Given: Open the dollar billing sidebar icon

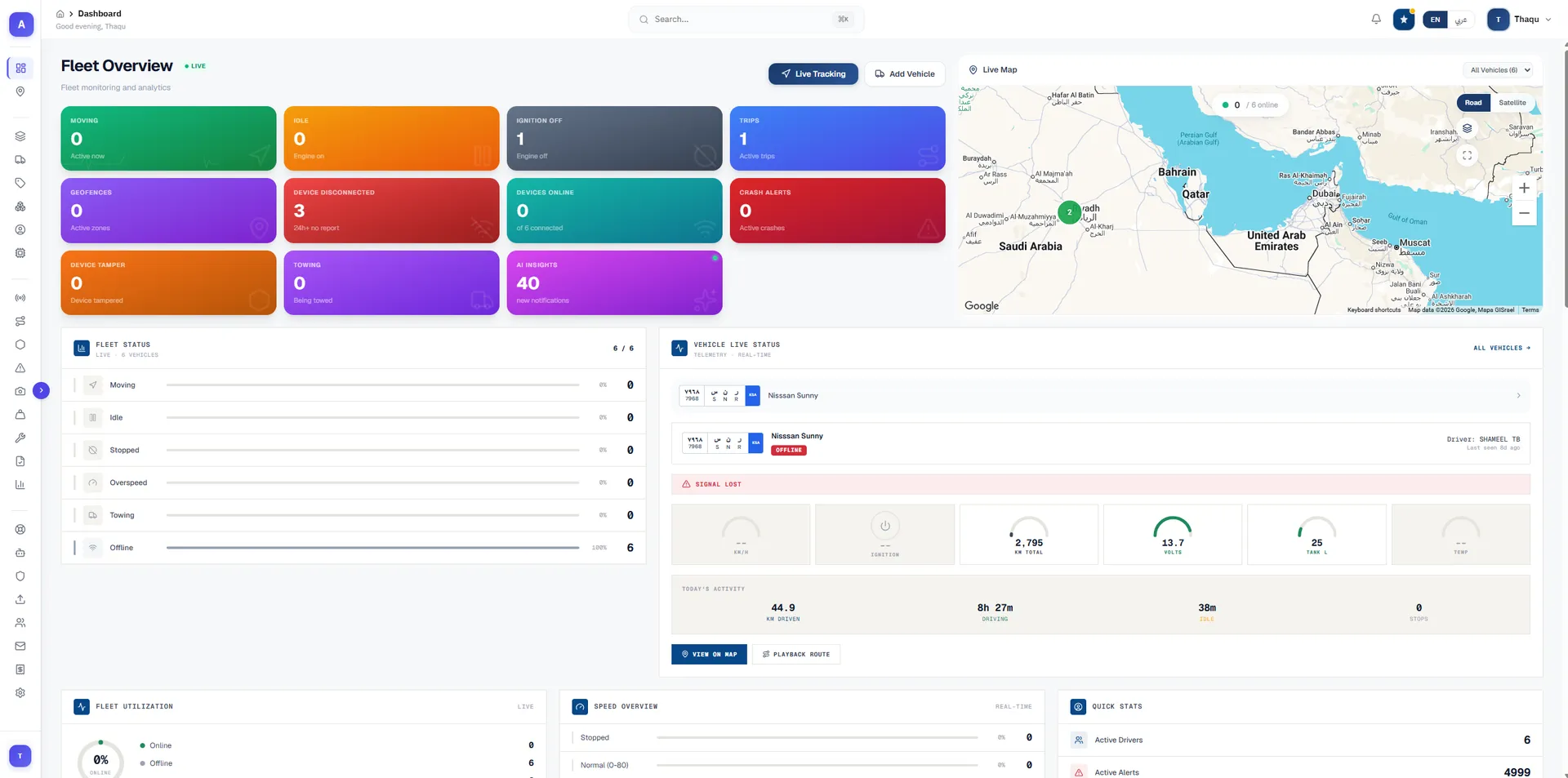Looking at the screenshot, I should (20, 669).
